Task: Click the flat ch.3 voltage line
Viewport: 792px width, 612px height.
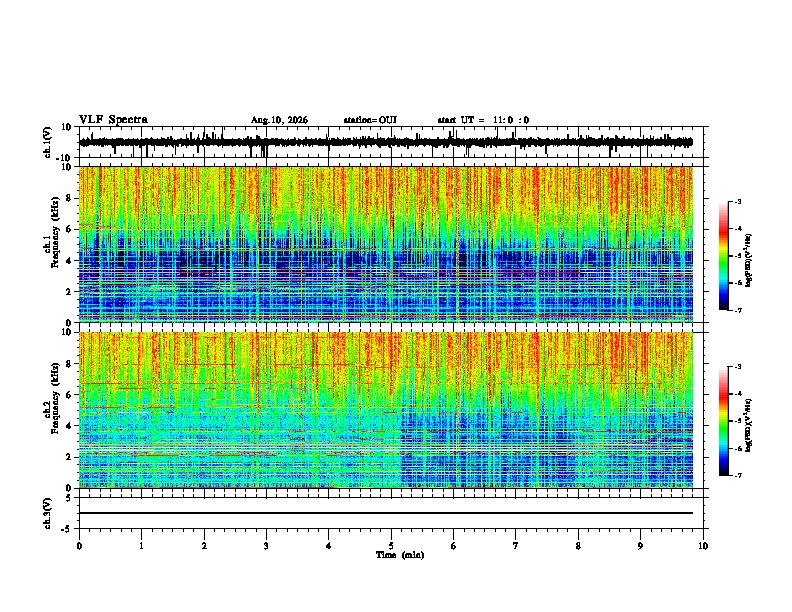Action: (386, 513)
